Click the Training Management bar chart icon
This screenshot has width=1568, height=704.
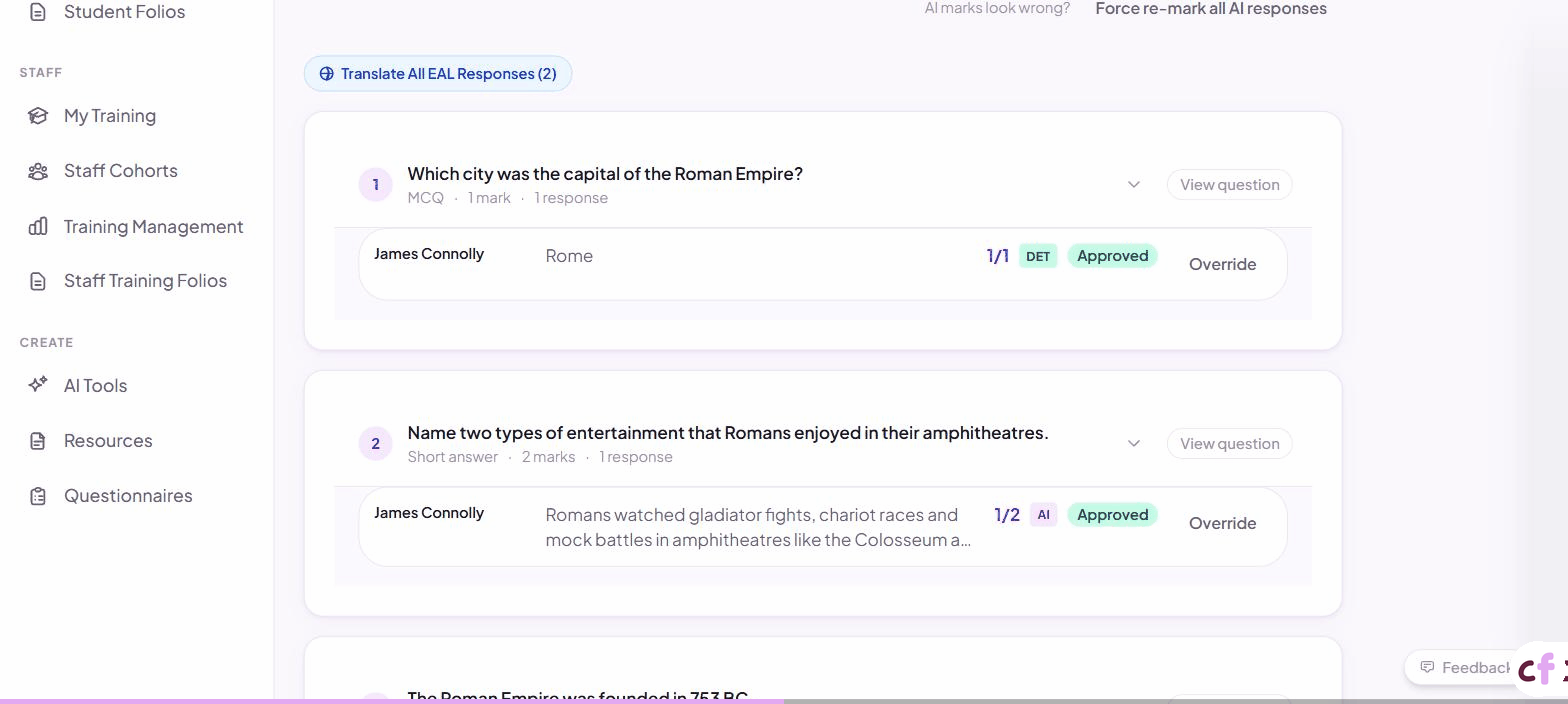[x=38, y=226]
